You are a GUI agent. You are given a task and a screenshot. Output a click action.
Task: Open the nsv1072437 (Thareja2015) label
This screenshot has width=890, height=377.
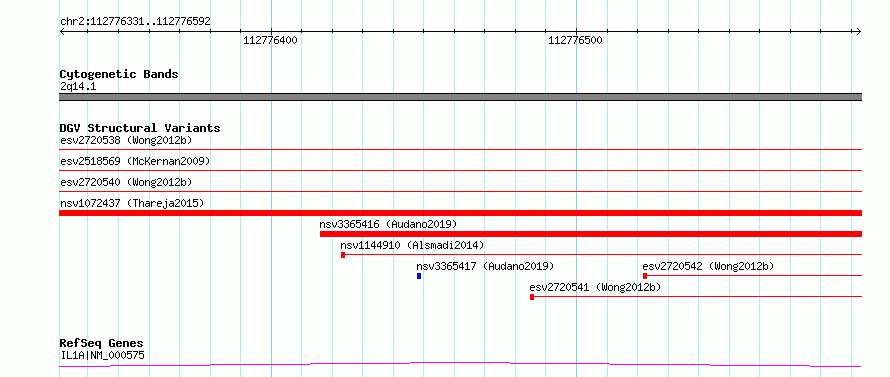[132, 203]
